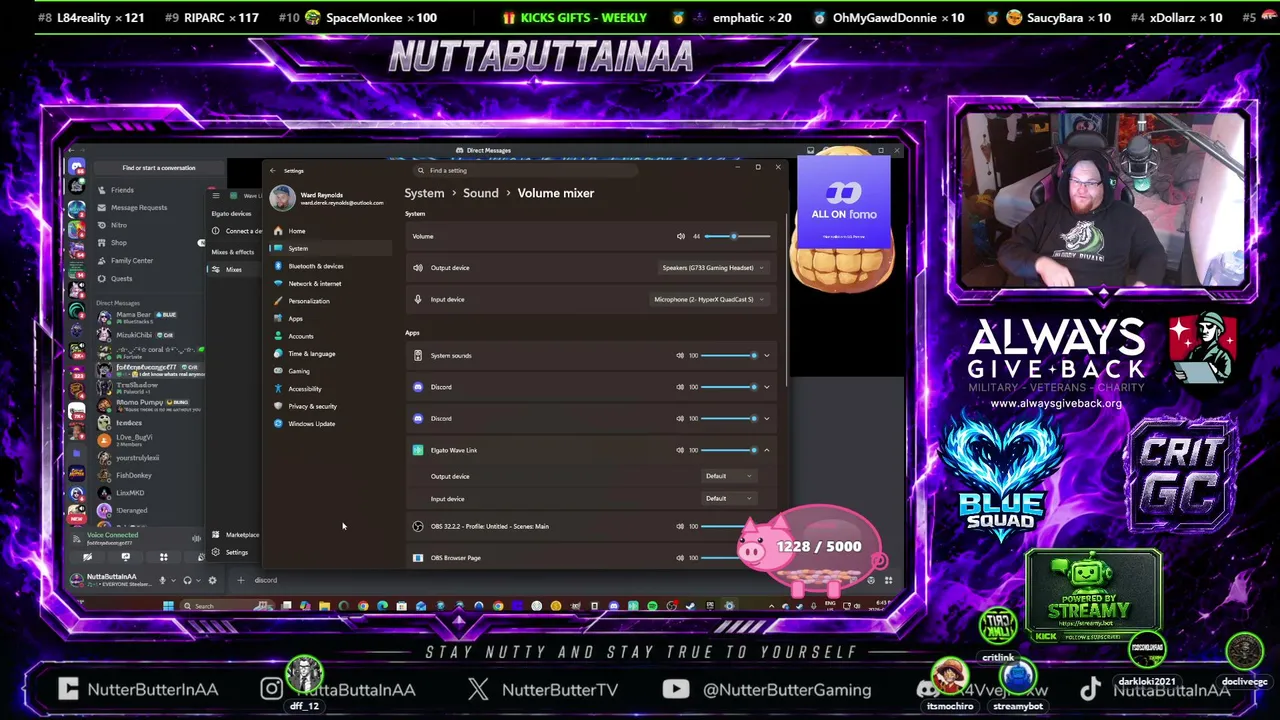Toggle Discord microphone mute

pyautogui.click(x=162, y=580)
